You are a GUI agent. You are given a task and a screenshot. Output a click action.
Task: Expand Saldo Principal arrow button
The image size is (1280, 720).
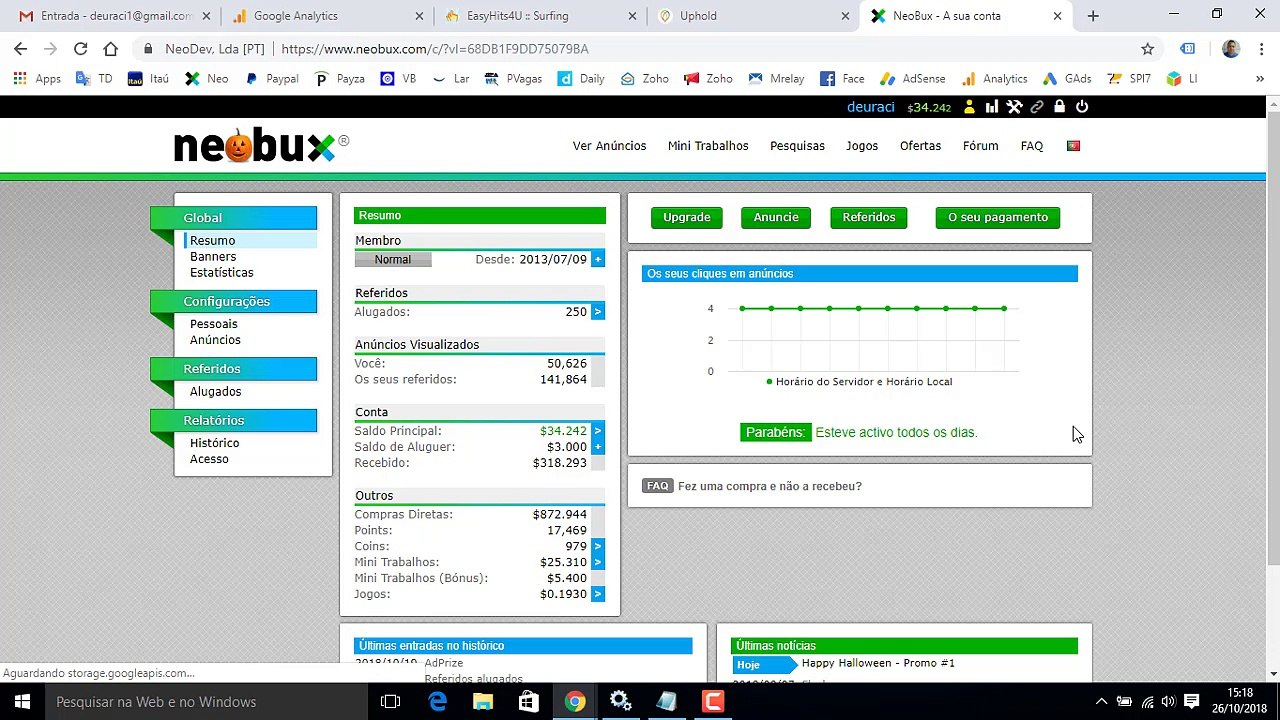click(x=598, y=431)
